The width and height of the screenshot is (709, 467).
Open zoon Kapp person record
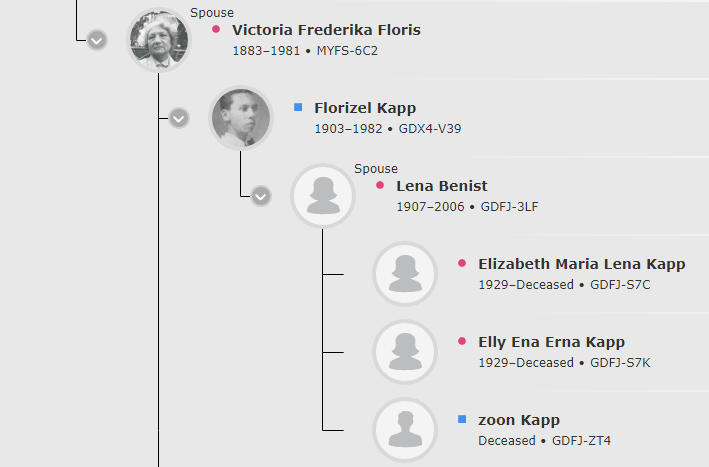pyautogui.click(x=519, y=420)
